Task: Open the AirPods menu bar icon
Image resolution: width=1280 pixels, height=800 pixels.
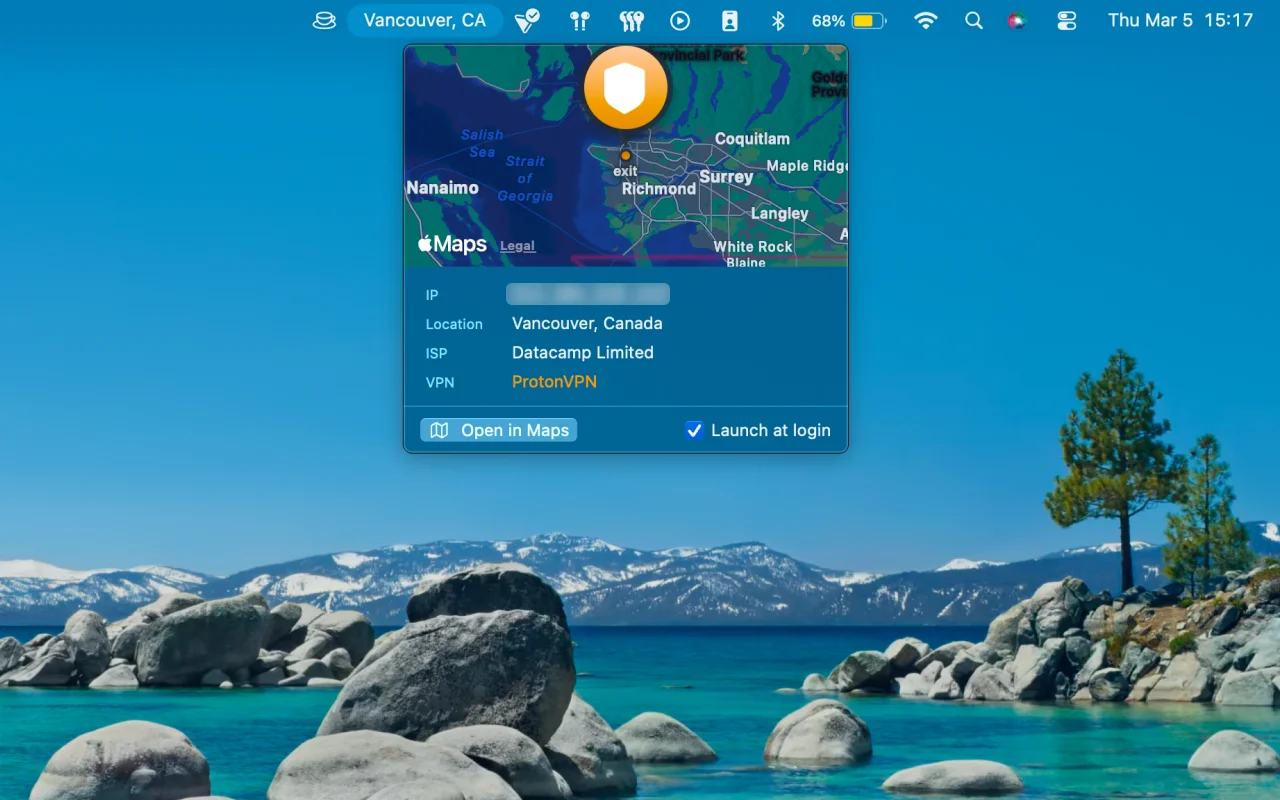Action: click(580, 20)
